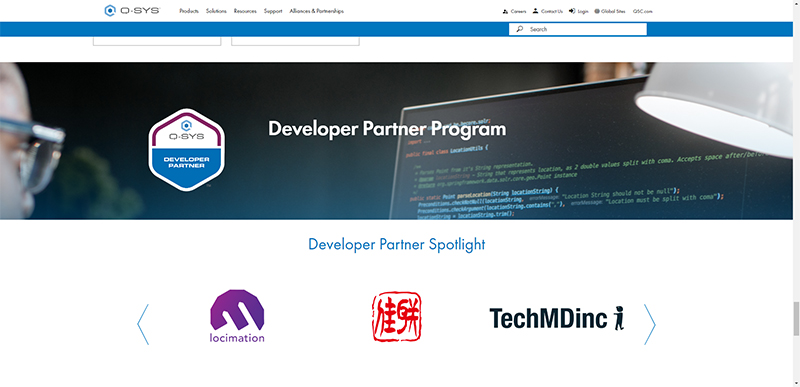Show previous partners with left chevron
This screenshot has width=800, height=387.
[x=143, y=324]
